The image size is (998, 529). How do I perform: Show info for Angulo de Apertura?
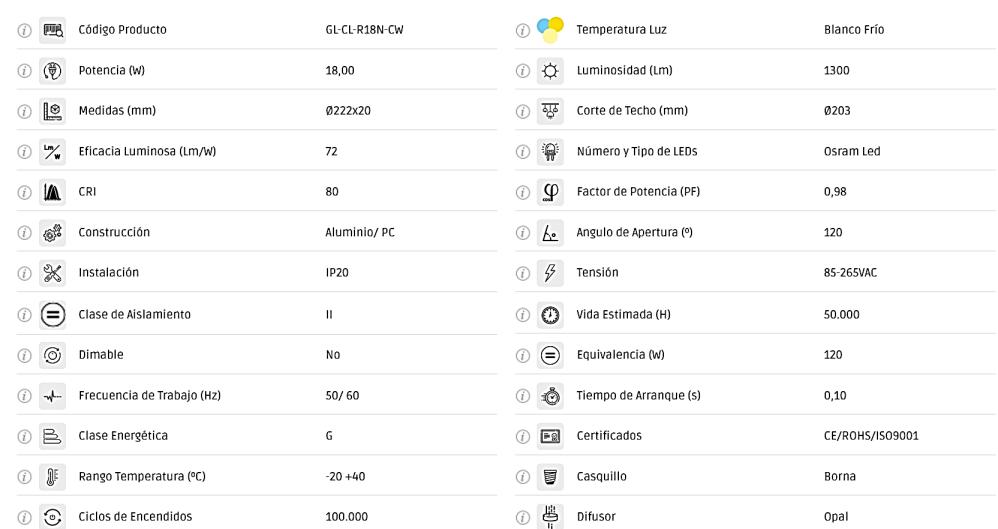521,233
